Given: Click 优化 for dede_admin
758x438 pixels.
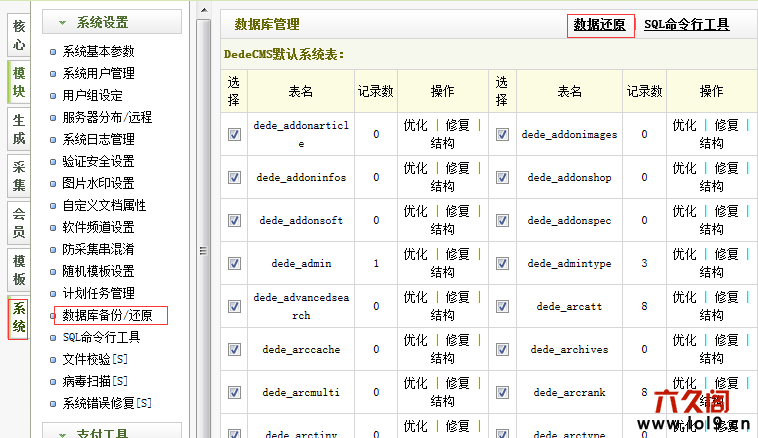Looking at the screenshot, I should click(x=416, y=255).
